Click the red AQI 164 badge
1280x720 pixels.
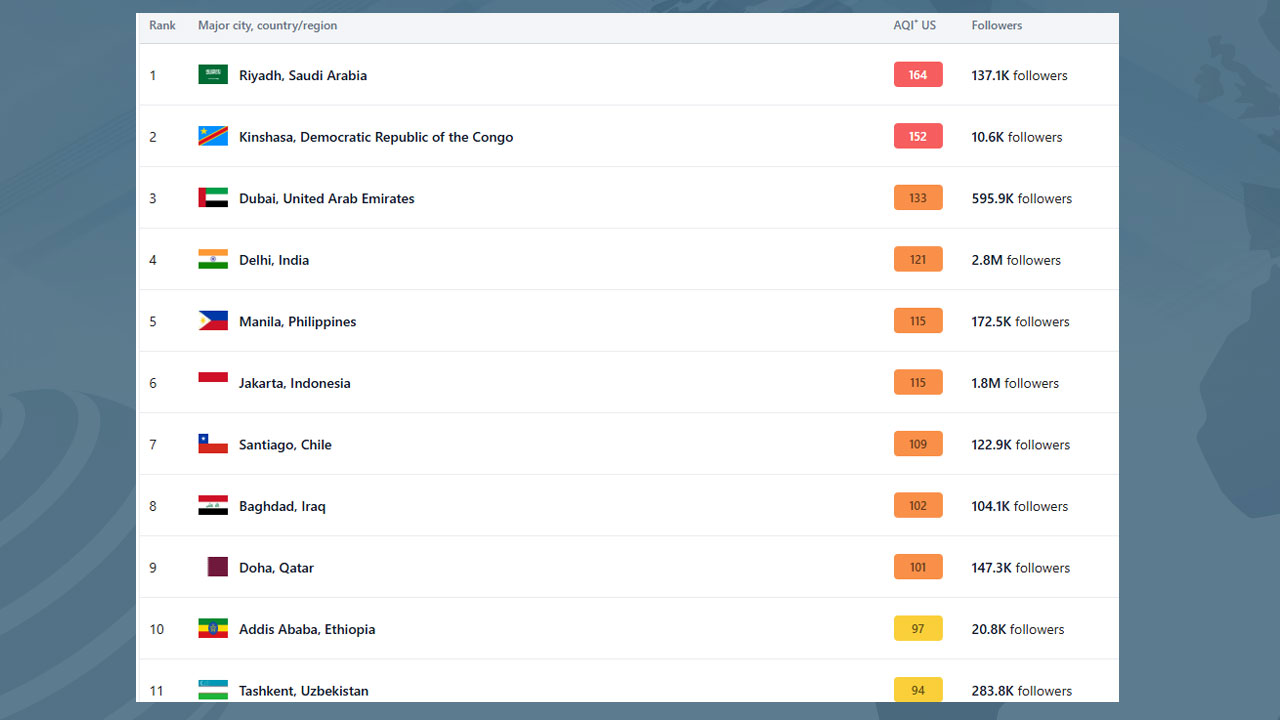pos(917,75)
